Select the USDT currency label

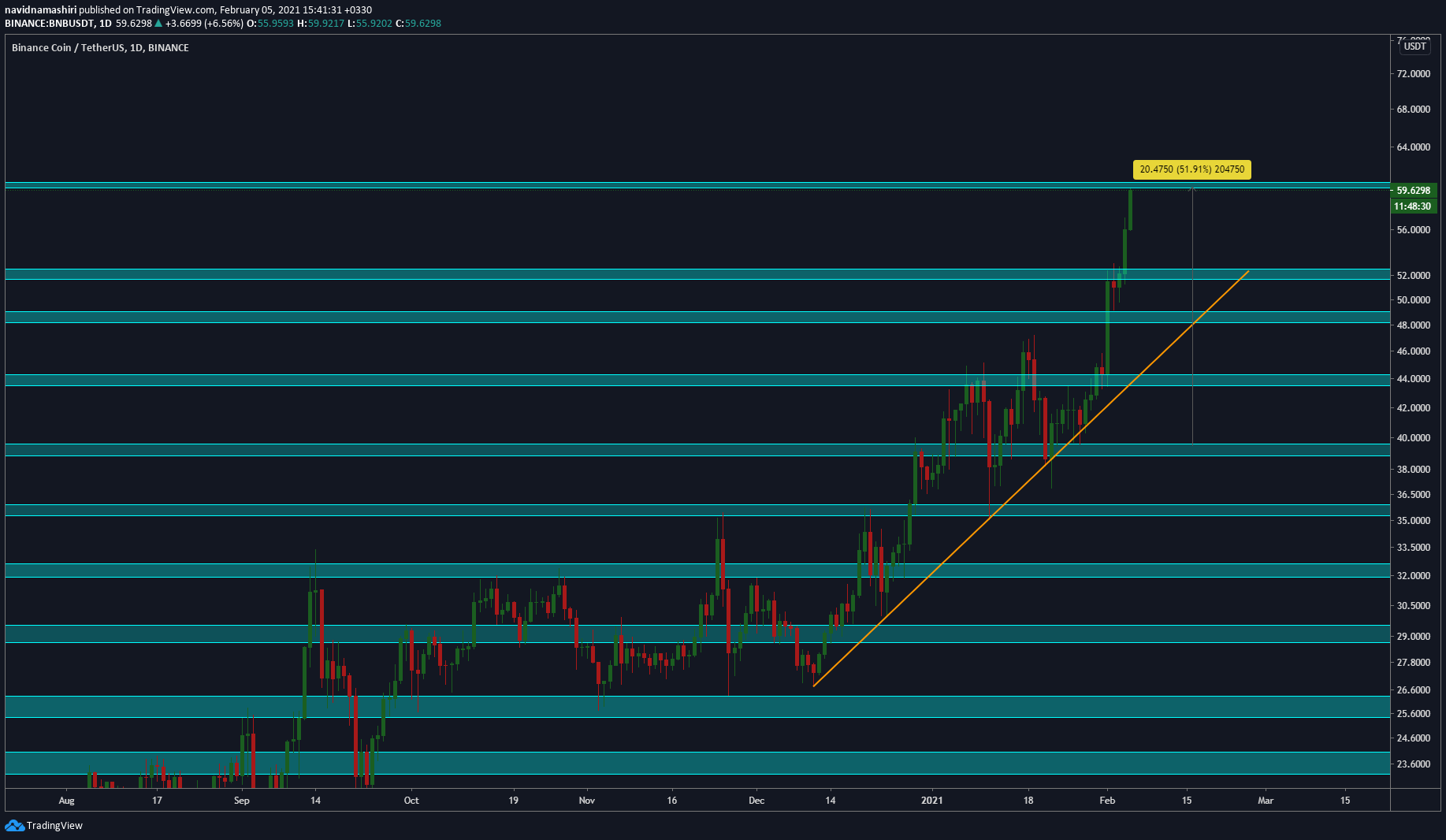1414,46
